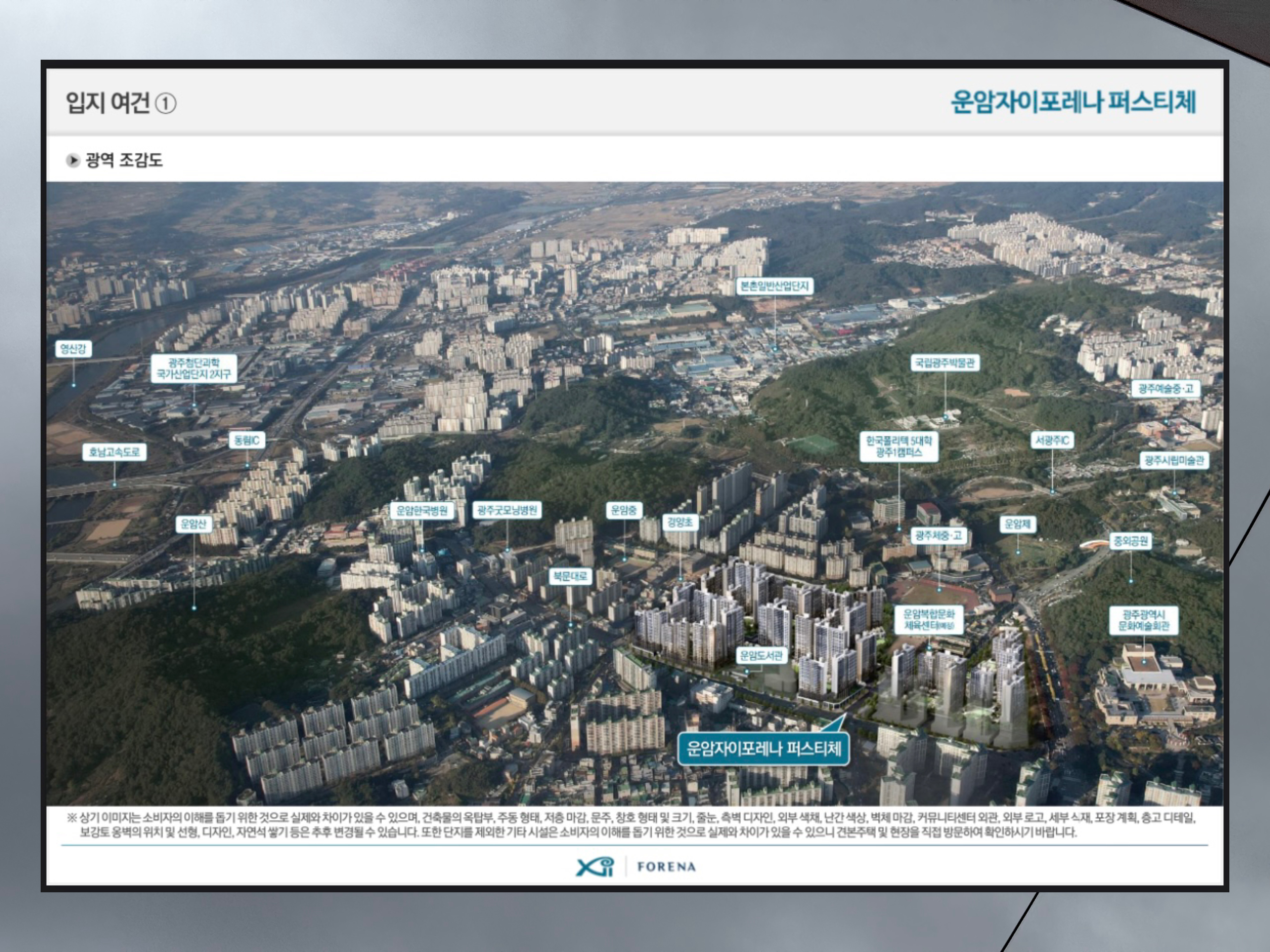
Task: Click the FORENA logo text
Action: tap(666, 867)
